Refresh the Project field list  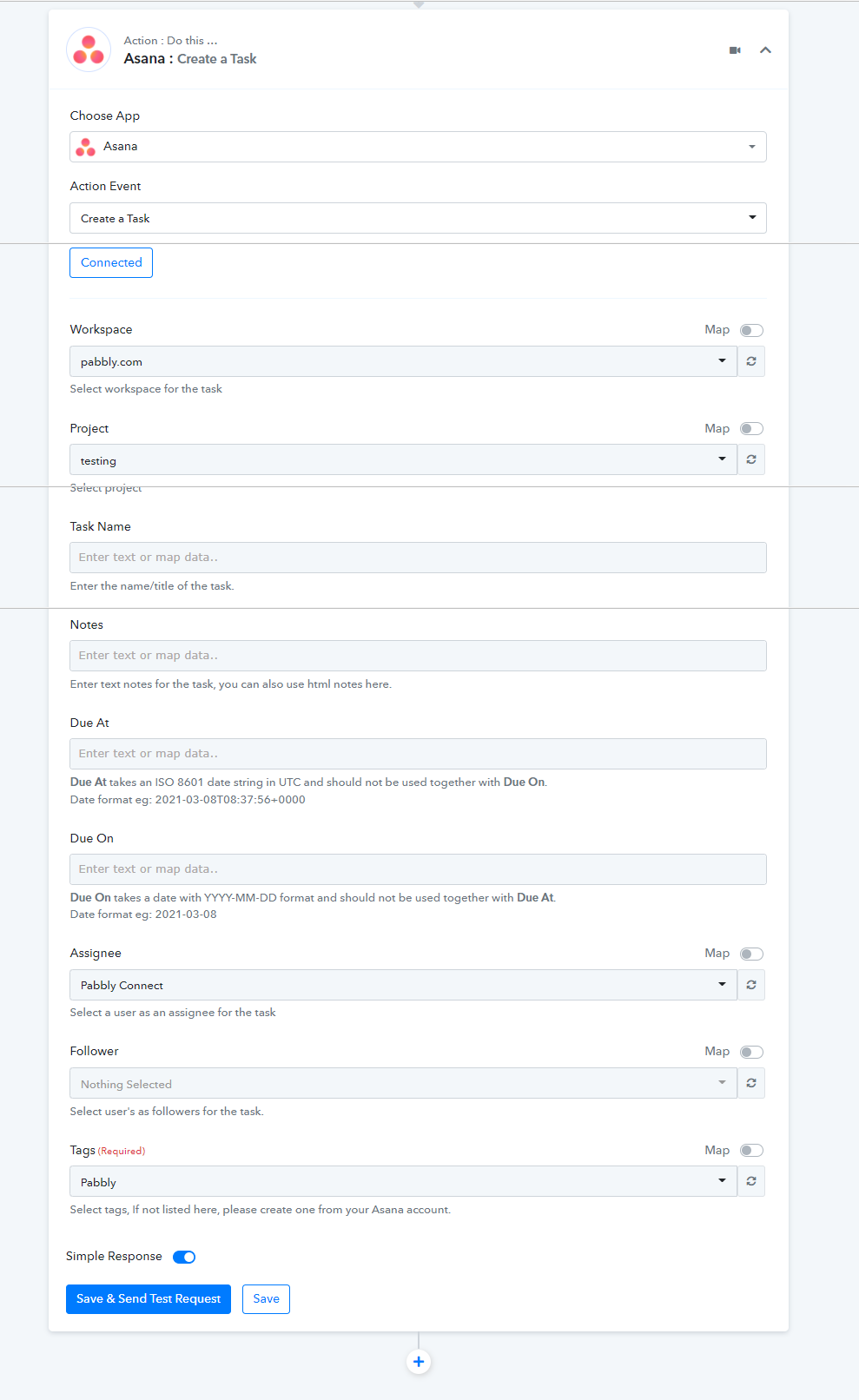tap(751, 459)
